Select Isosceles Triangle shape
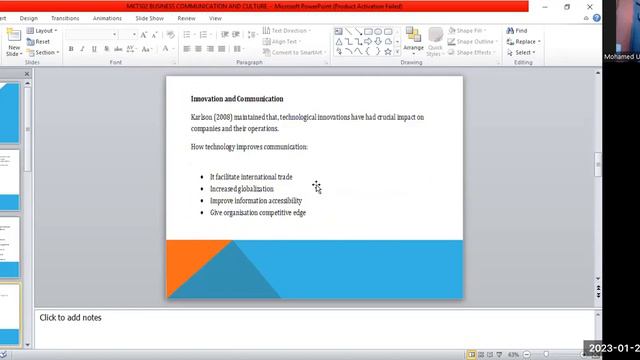The width and height of the screenshot is (640, 360). (x=339, y=42)
